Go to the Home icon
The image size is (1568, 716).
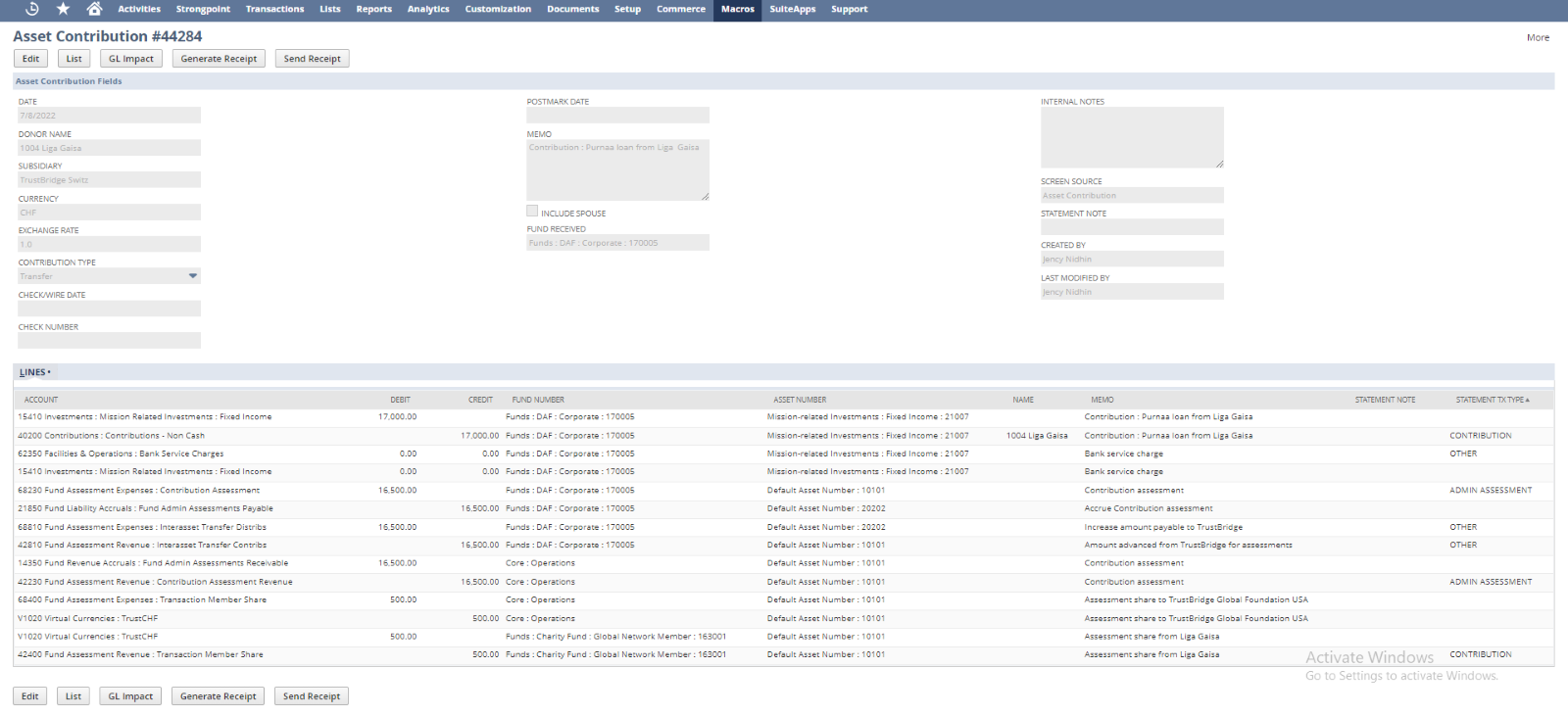(x=94, y=9)
